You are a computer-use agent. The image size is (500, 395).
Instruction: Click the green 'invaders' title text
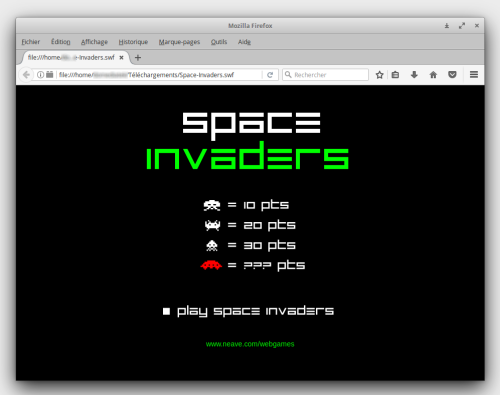coord(247,156)
